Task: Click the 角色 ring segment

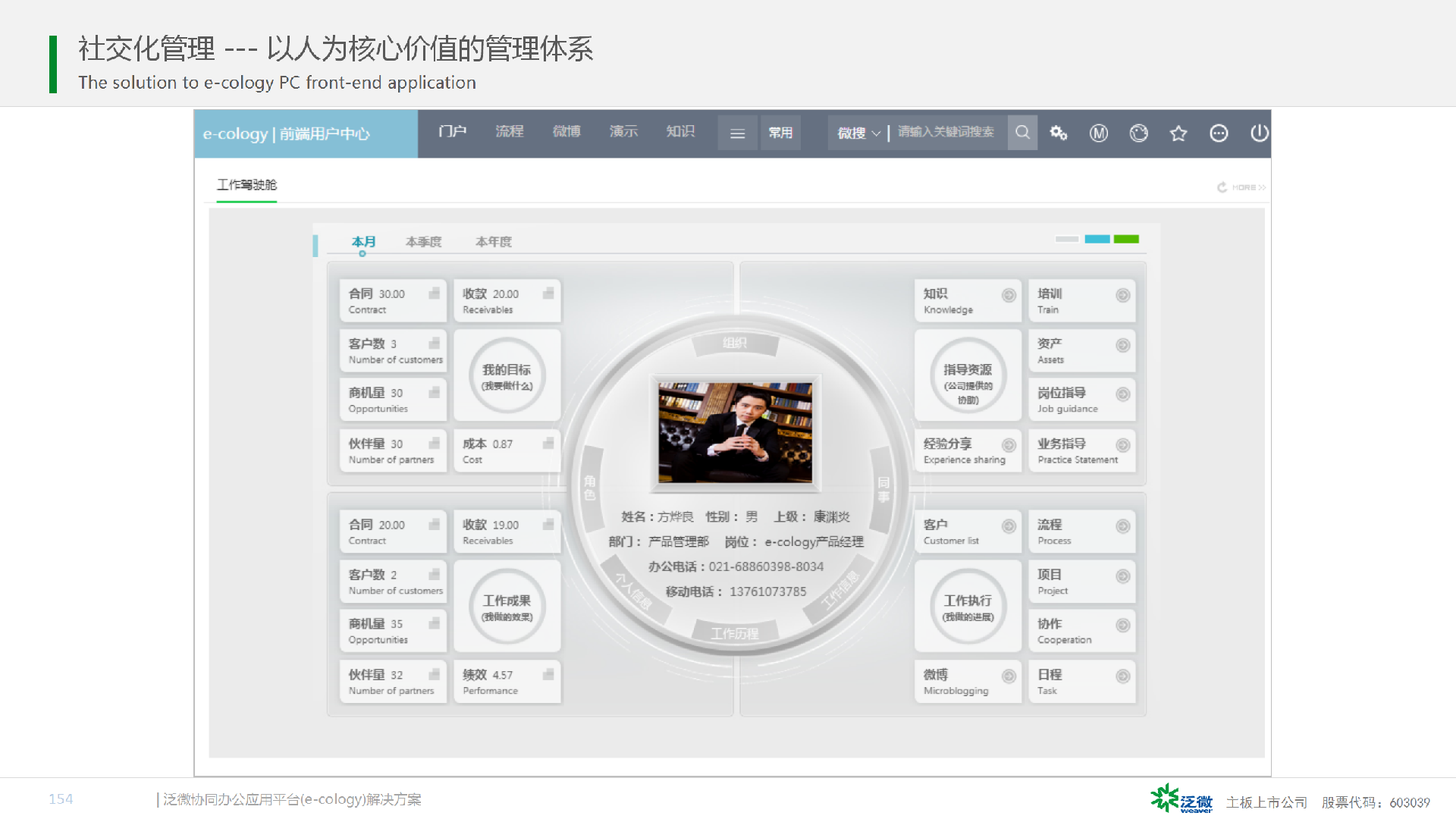Action: click(590, 488)
